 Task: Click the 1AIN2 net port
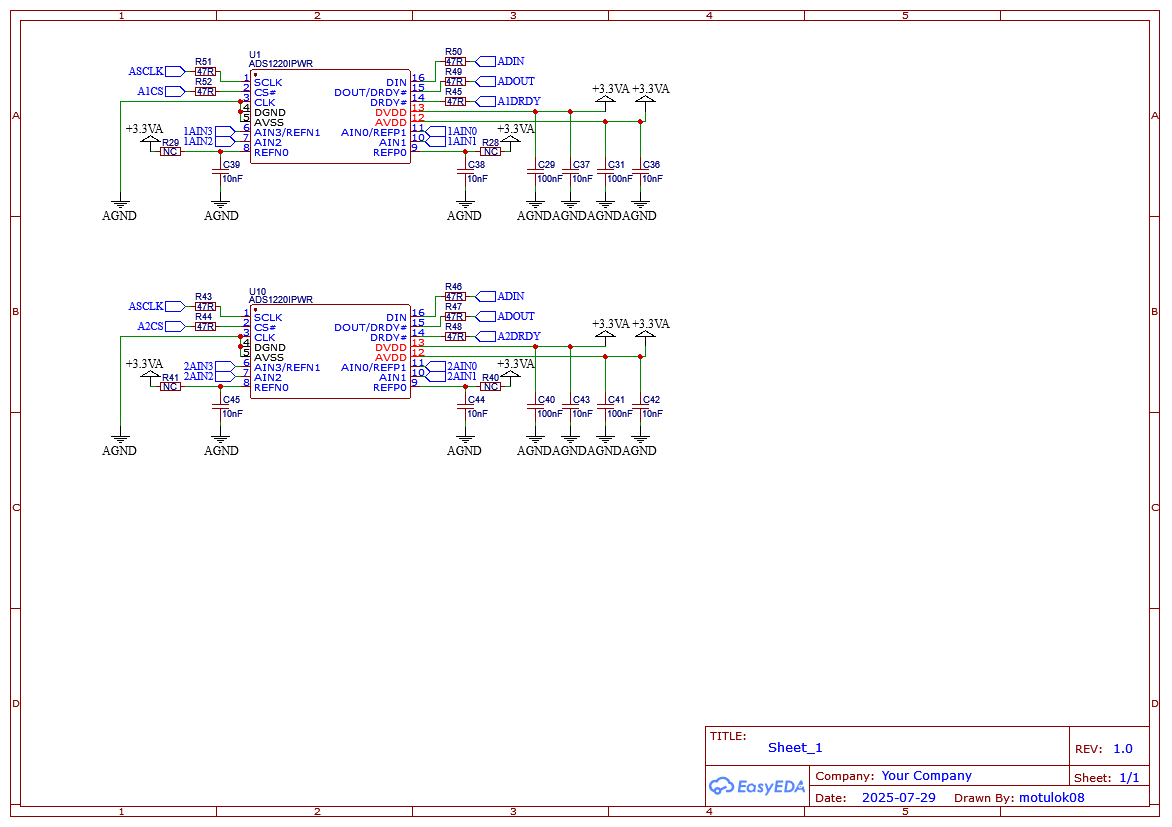pyautogui.click(x=209, y=141)
